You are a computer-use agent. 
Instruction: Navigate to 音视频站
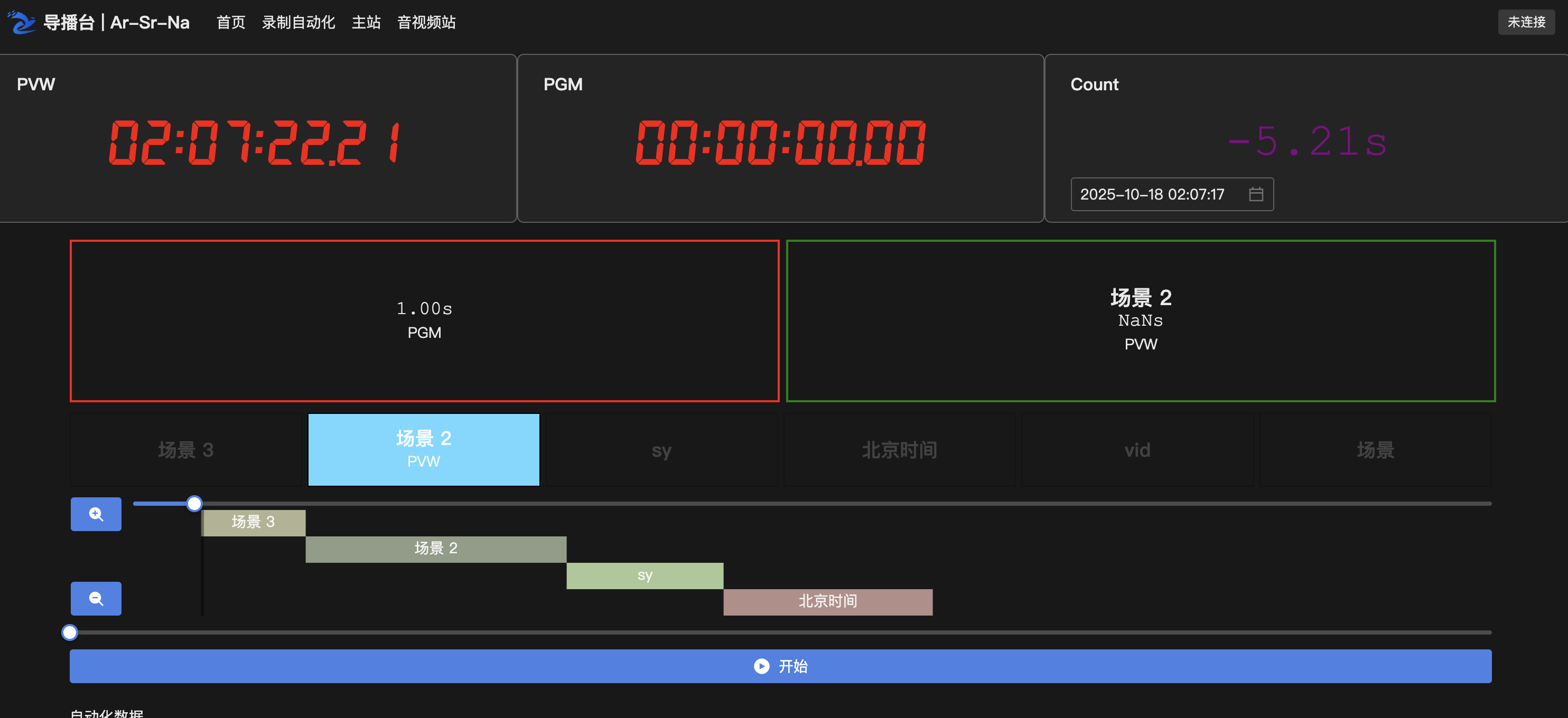(426, 23)
